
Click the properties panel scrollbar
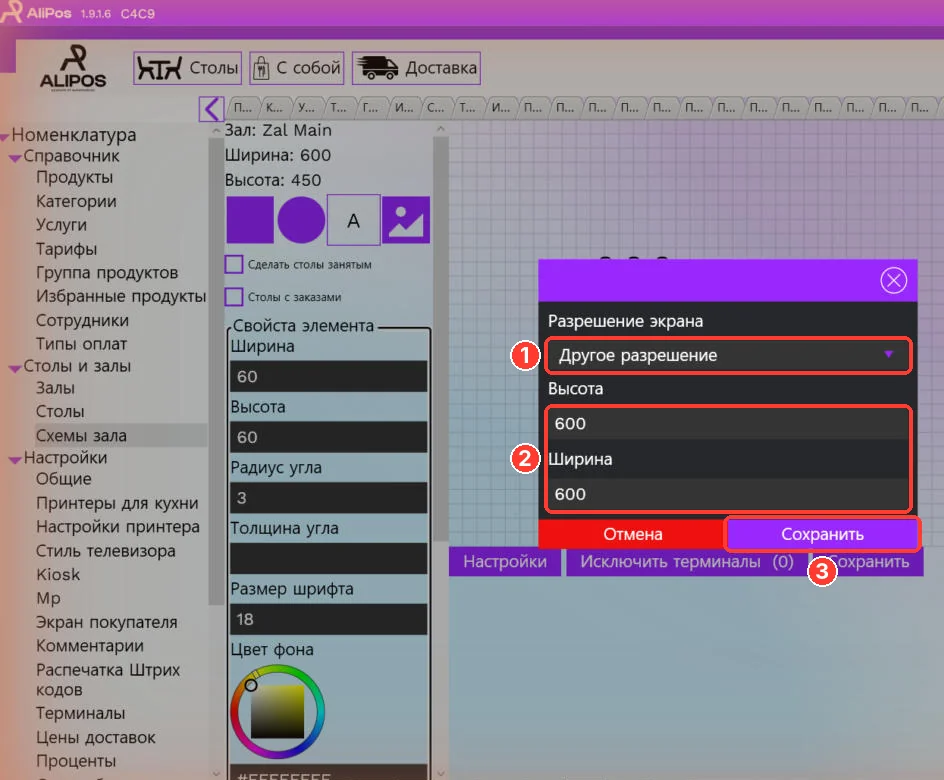click(x=441, y=340)
